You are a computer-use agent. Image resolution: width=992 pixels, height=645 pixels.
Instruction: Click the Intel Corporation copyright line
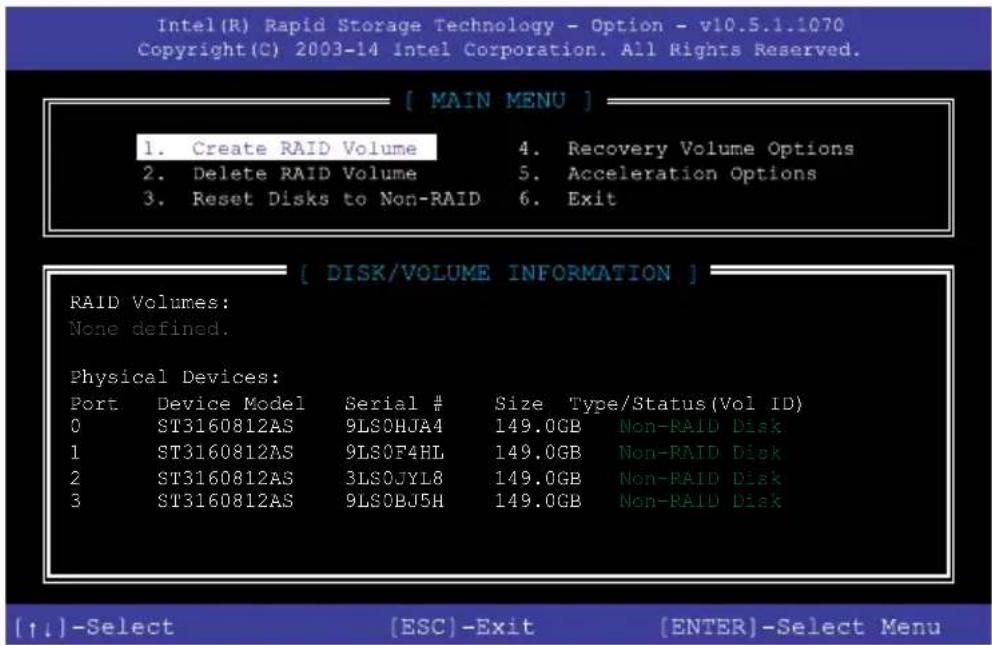tap(499, 50)
